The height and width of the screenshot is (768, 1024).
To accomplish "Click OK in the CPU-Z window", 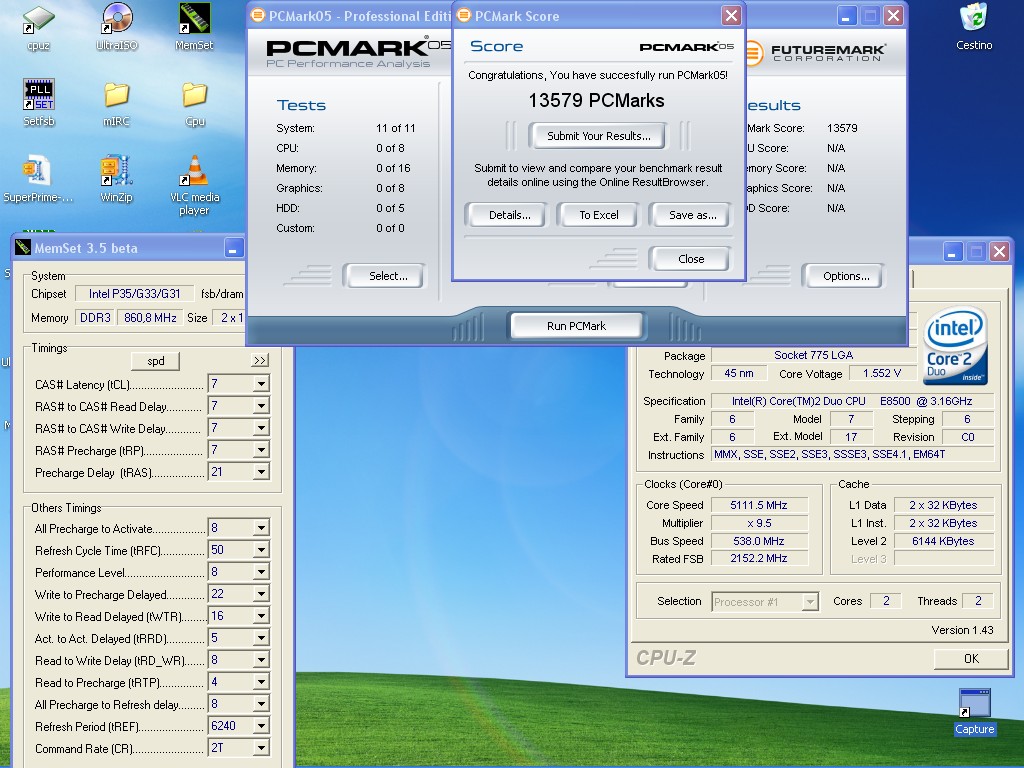I will (971, 658).
